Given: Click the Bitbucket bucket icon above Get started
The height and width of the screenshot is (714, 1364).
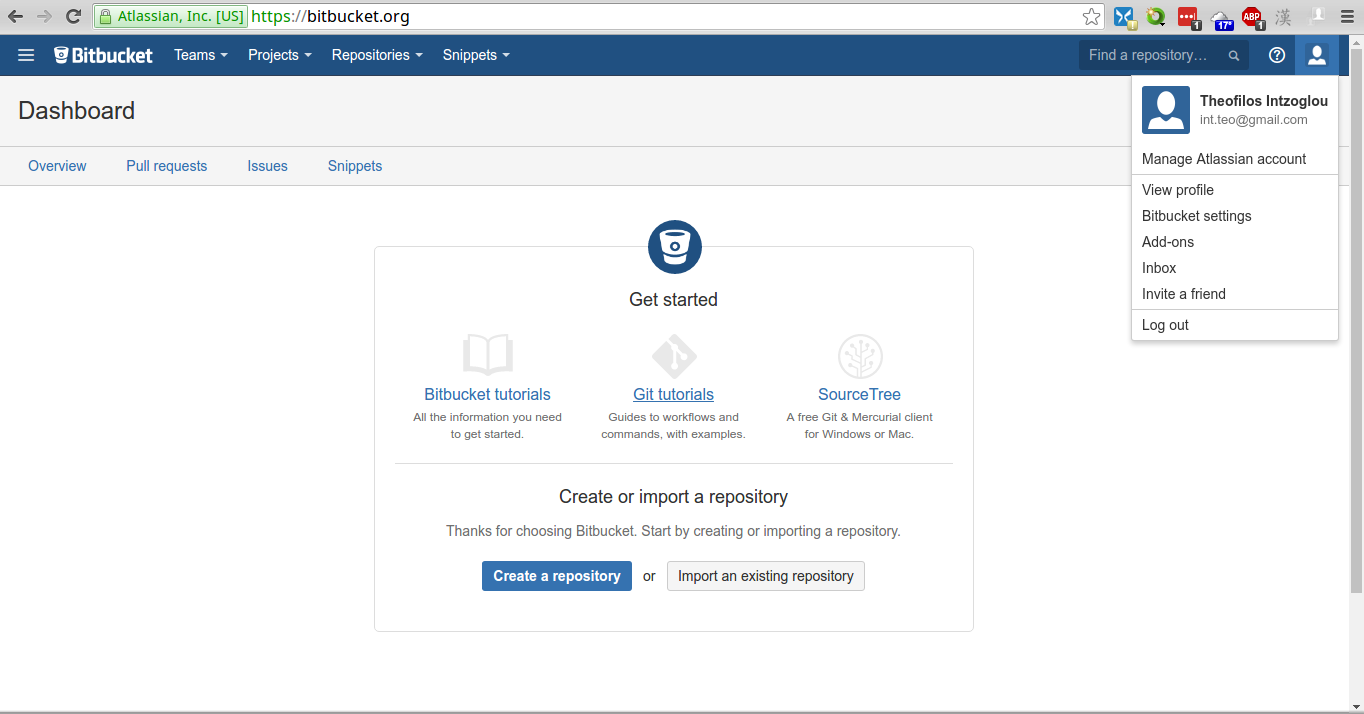Looking at the screenshot, I should pos(675,247).
